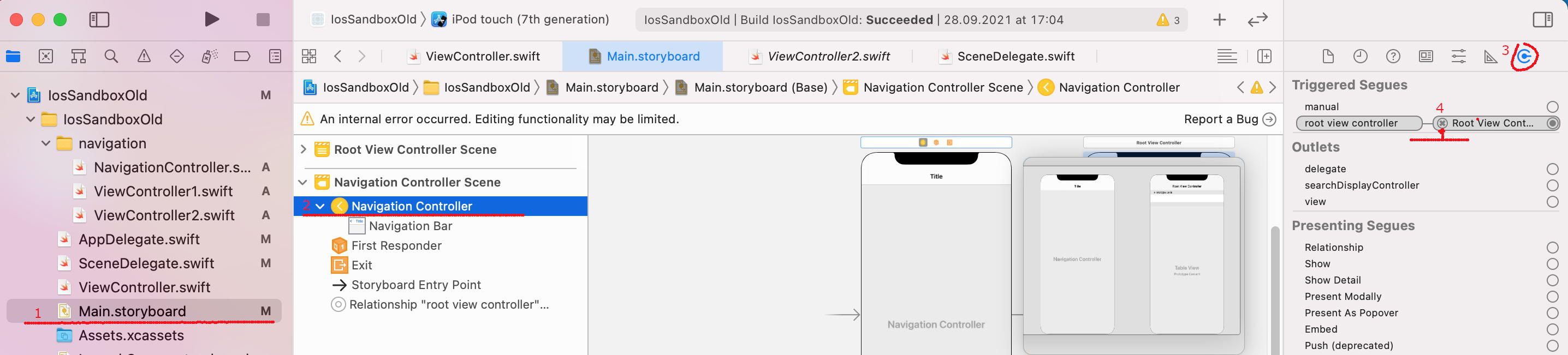
Task: Show the File inspector
Action: 1328,57
